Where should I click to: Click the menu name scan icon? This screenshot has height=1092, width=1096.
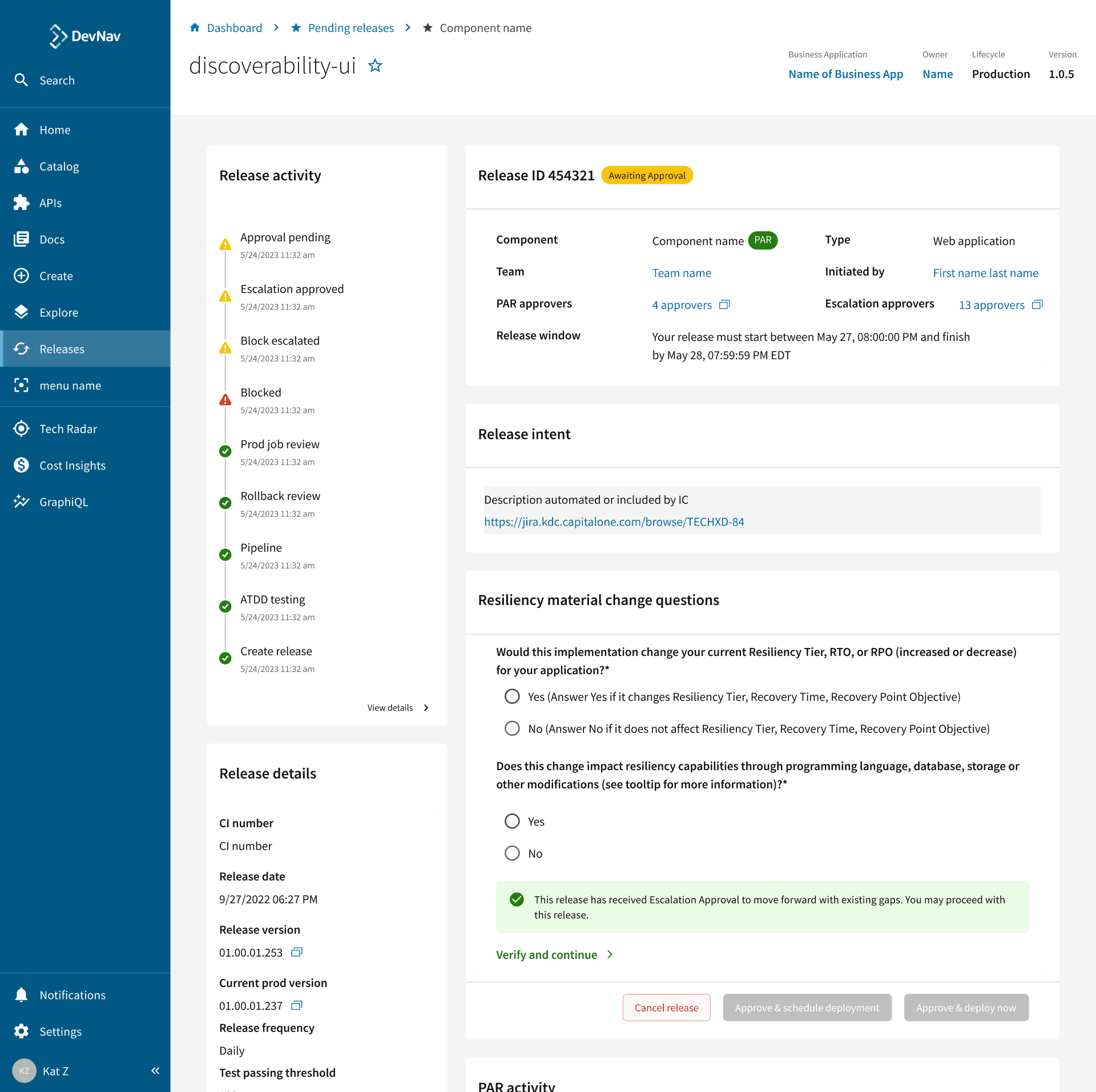click(21, 385)
